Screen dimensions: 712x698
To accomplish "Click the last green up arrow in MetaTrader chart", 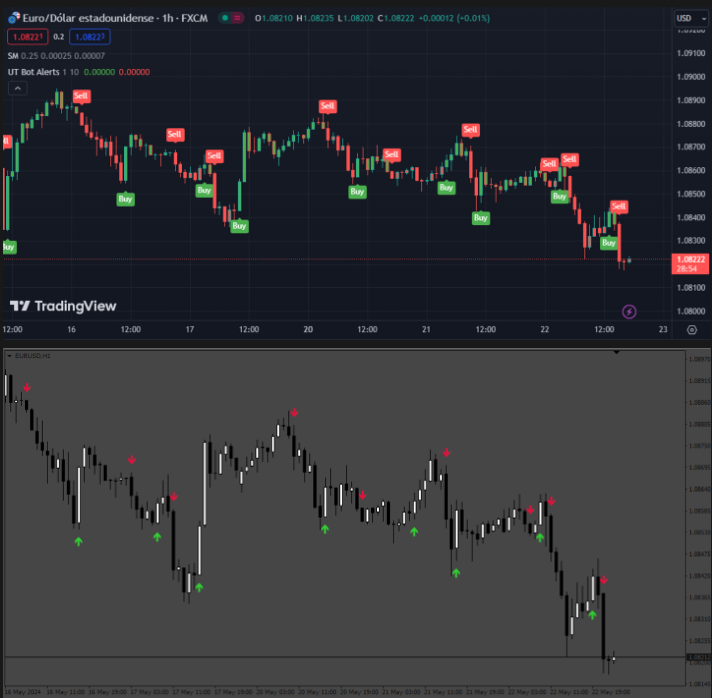I will 592,615.
